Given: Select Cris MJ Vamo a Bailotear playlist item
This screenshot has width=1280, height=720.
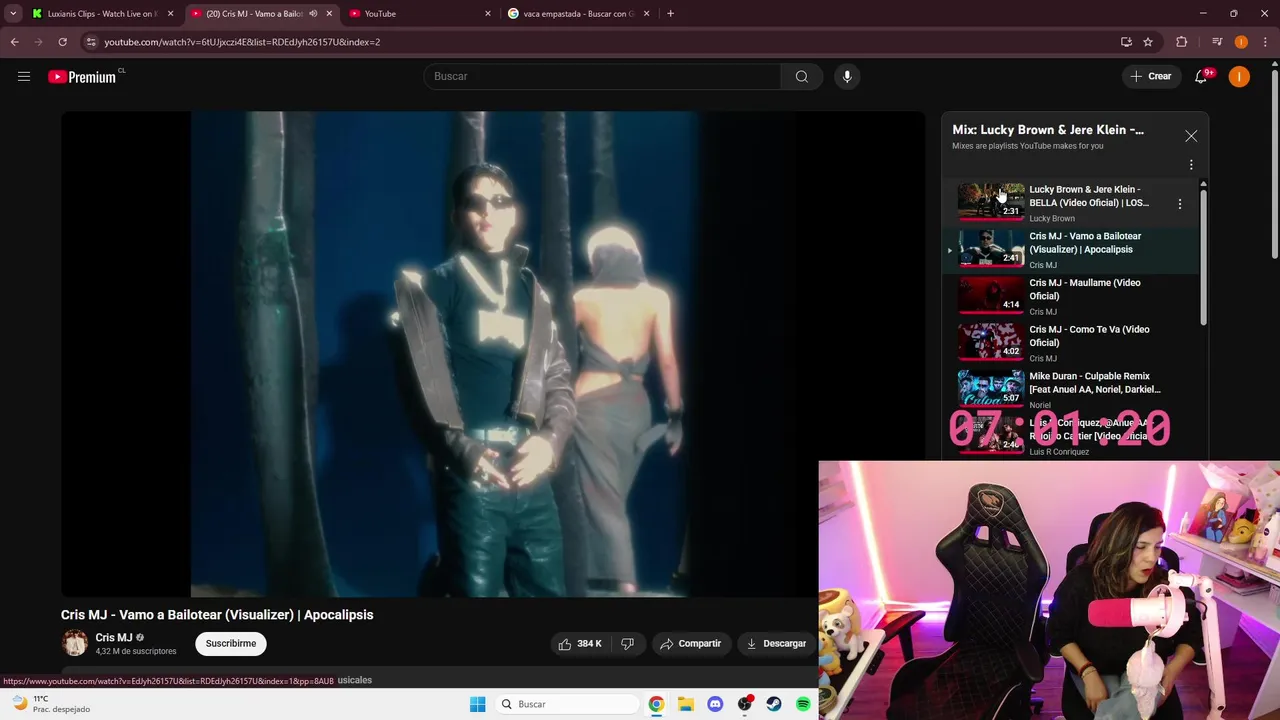Looking at the screenshot, I should [1072, 249].
